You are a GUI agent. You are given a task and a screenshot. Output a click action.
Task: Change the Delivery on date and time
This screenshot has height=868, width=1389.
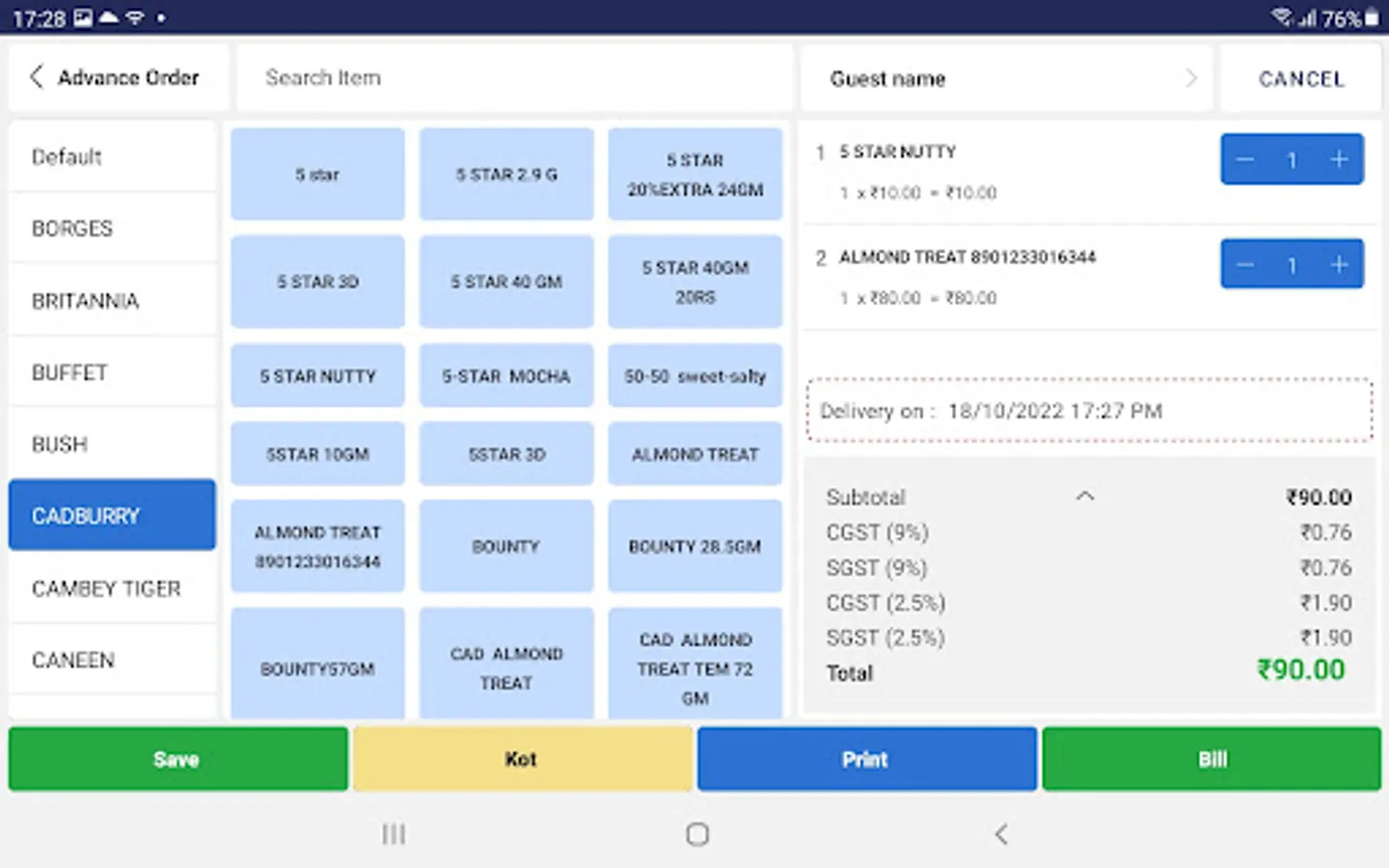(x=1090, y=411)
